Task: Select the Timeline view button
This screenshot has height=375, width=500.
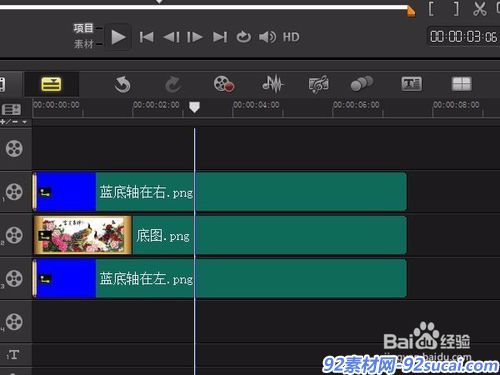Action: coord(51,84)
